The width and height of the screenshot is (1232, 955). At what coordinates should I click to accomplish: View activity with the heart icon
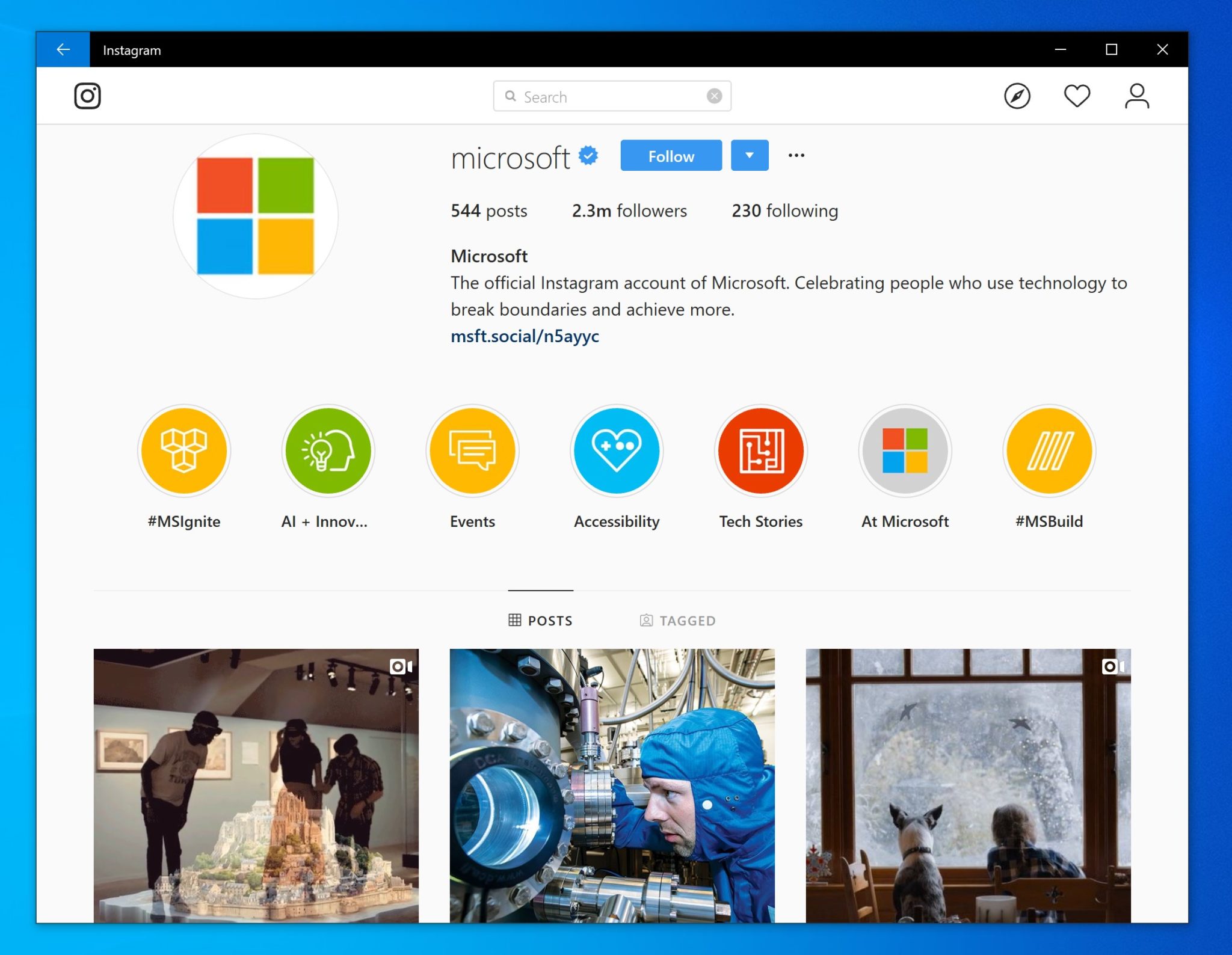[x=1077, y=95]
